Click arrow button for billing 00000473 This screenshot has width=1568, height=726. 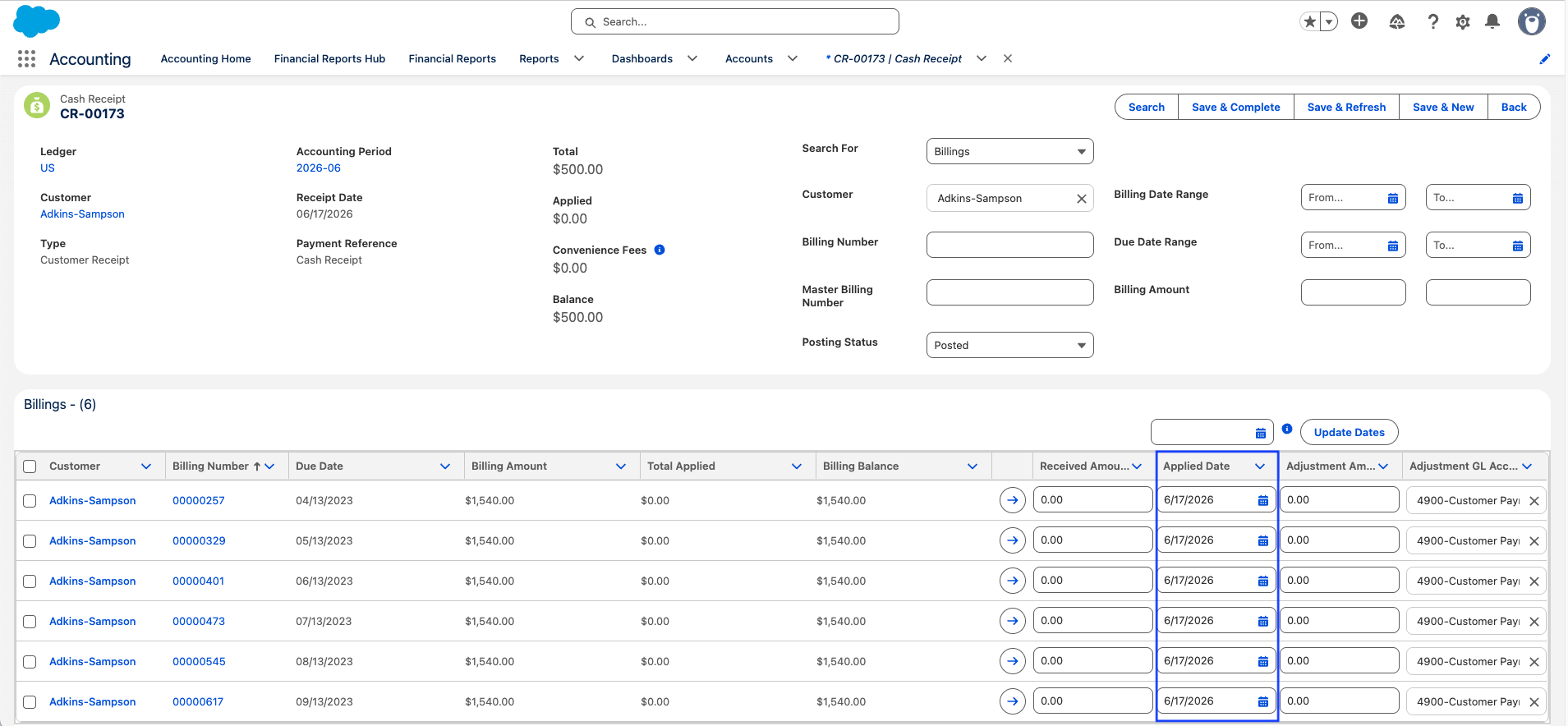(1013, 621)
